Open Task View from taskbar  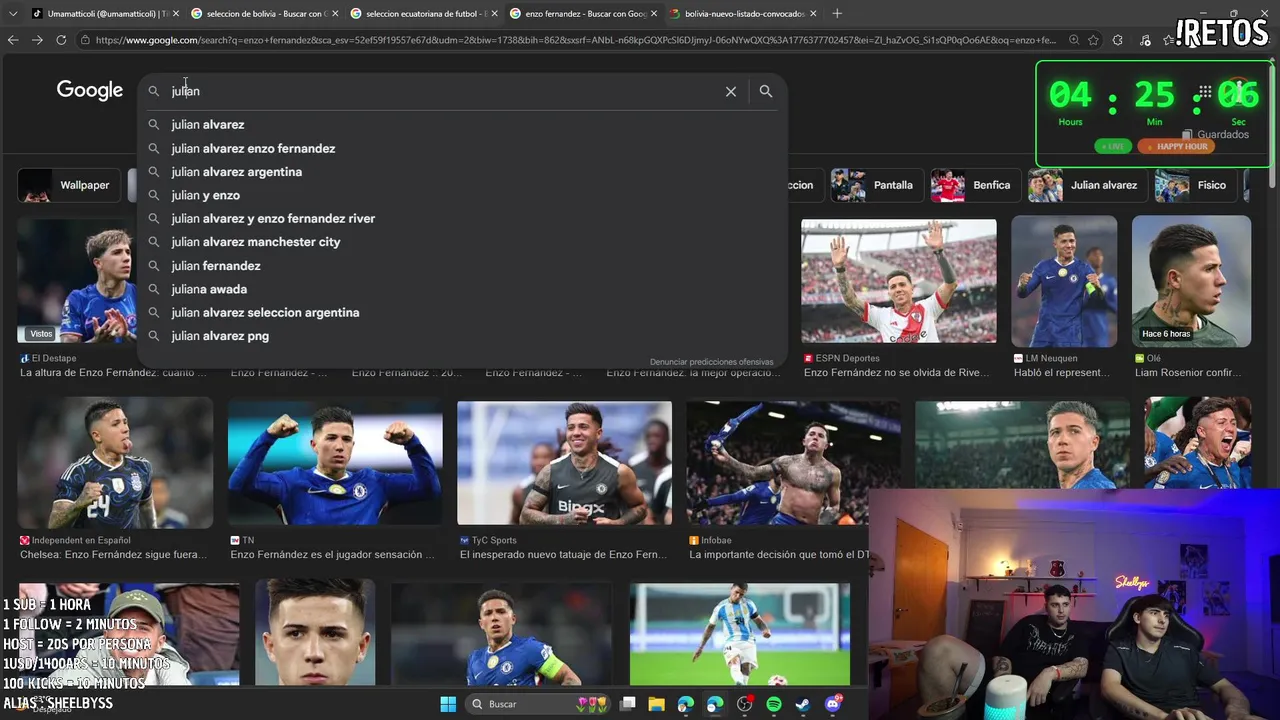628,704
